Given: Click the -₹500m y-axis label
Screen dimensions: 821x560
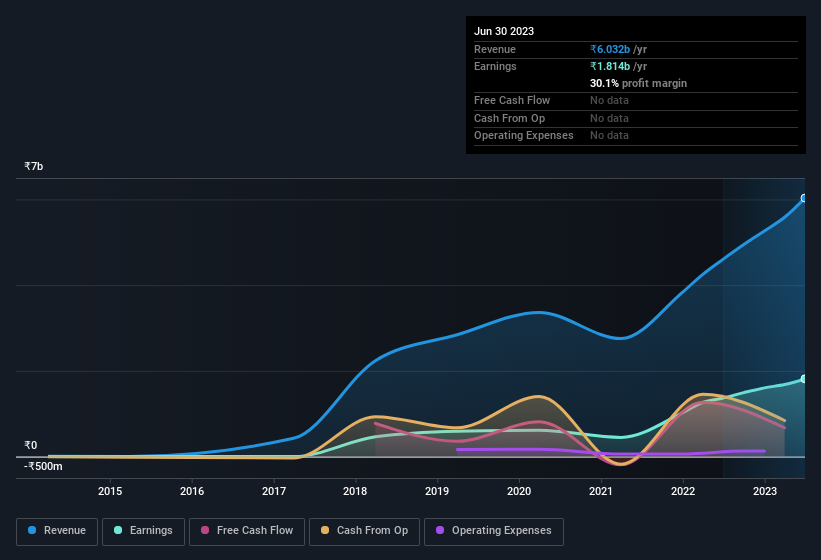Looking at the screenshot, I should click(43, 466).
